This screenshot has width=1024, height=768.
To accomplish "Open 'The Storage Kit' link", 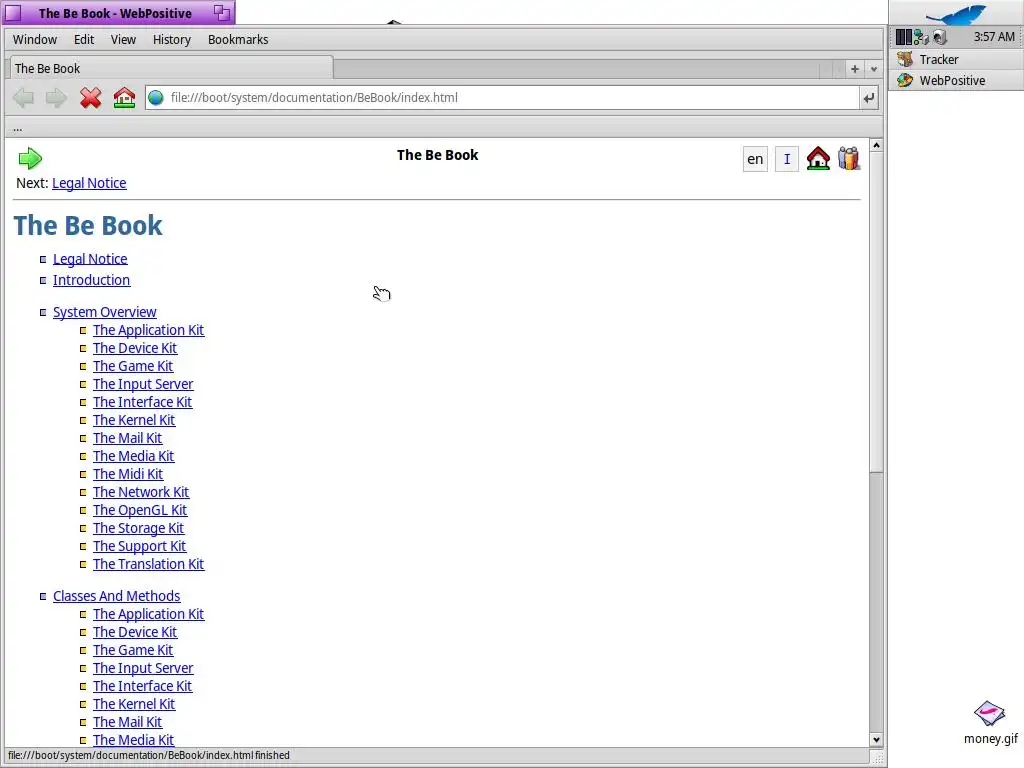I will (138, 528).
